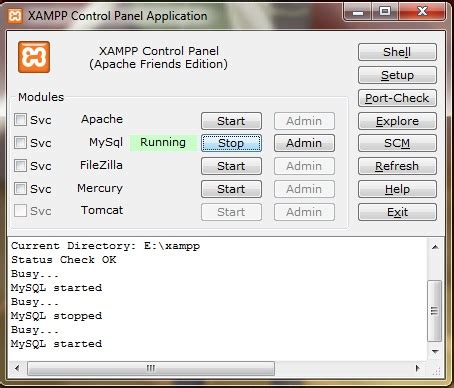Click the Mercury module name
The height and width of the screenshot is (388, 454).
pos(100,188)
